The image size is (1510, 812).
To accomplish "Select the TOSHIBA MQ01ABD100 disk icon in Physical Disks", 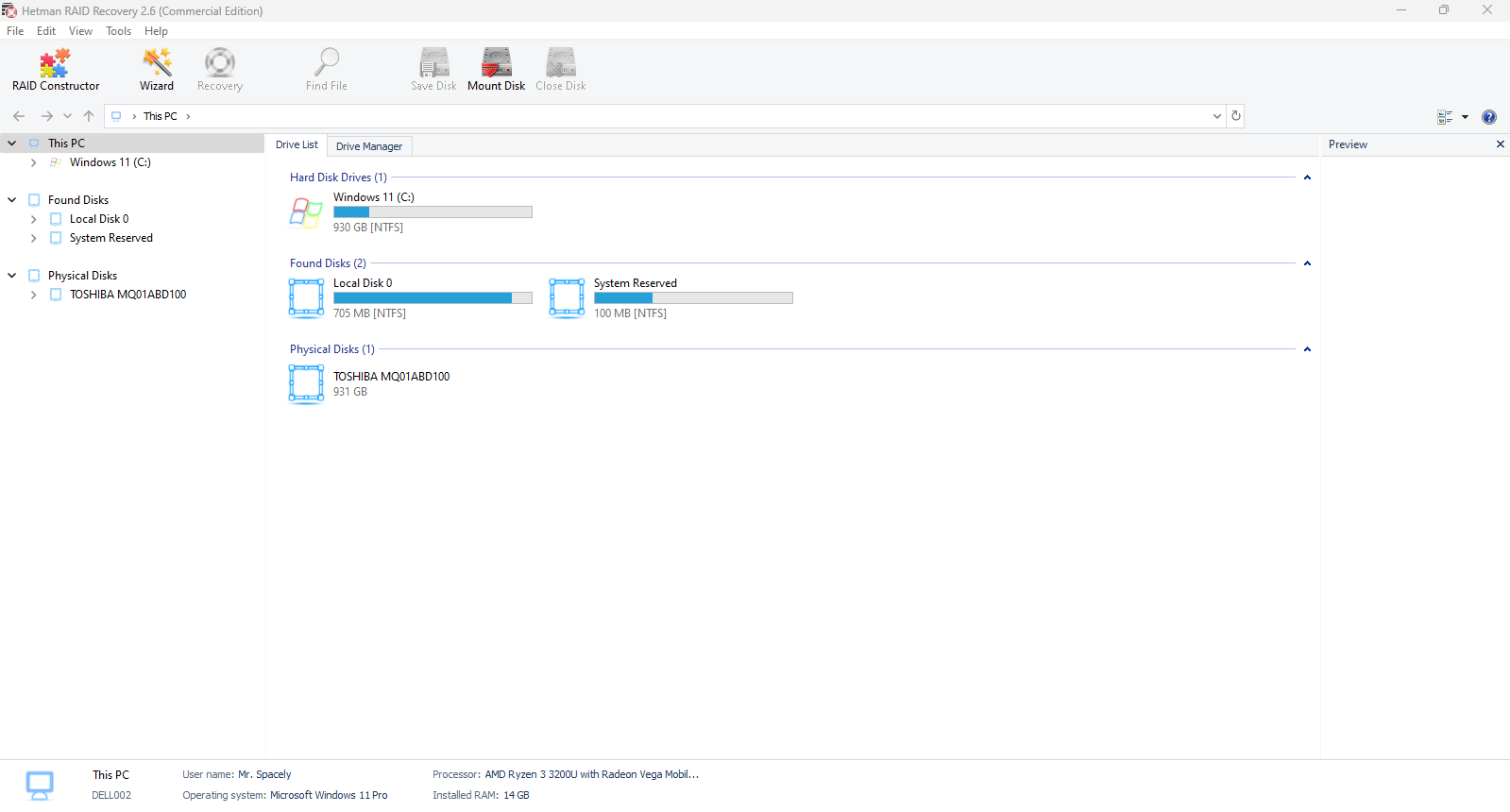I will [306, 384].
